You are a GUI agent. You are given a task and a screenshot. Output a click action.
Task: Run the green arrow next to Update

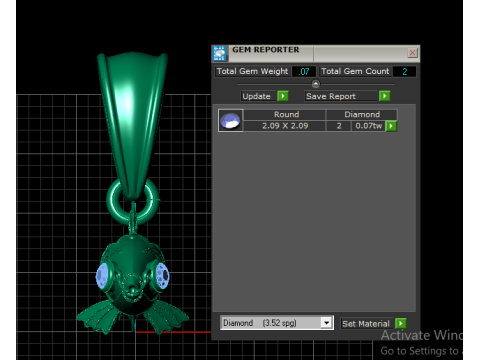point(283,96)
